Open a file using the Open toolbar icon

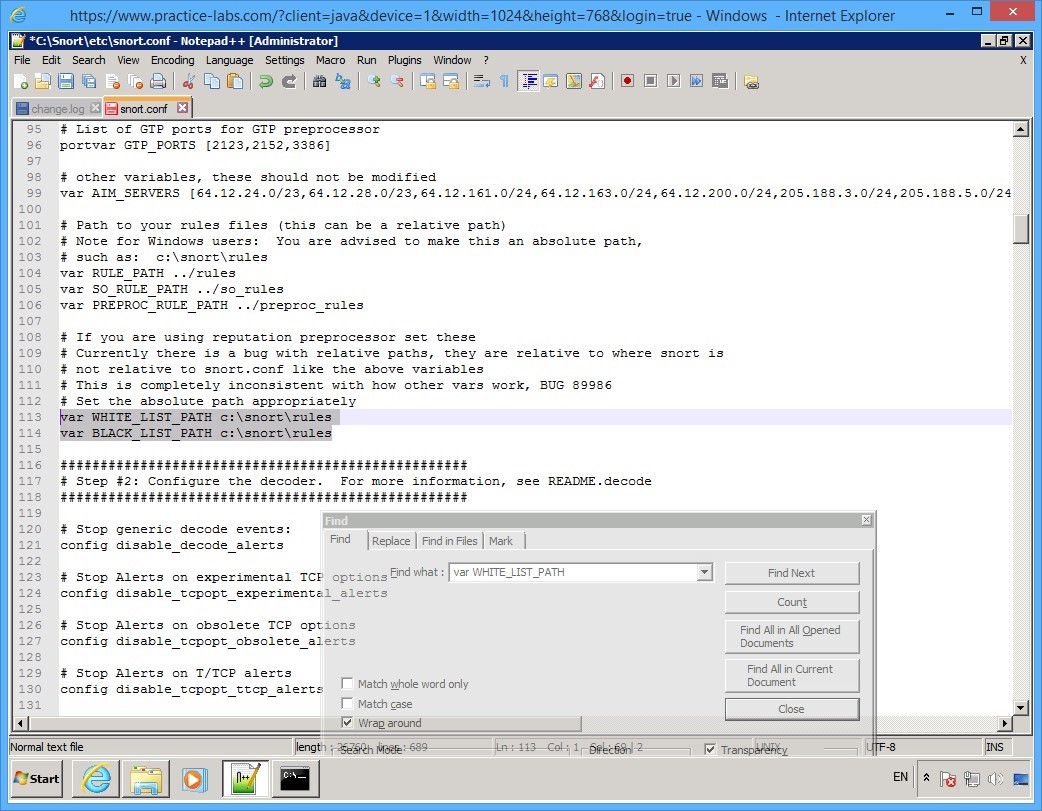[x=44, y=81]
